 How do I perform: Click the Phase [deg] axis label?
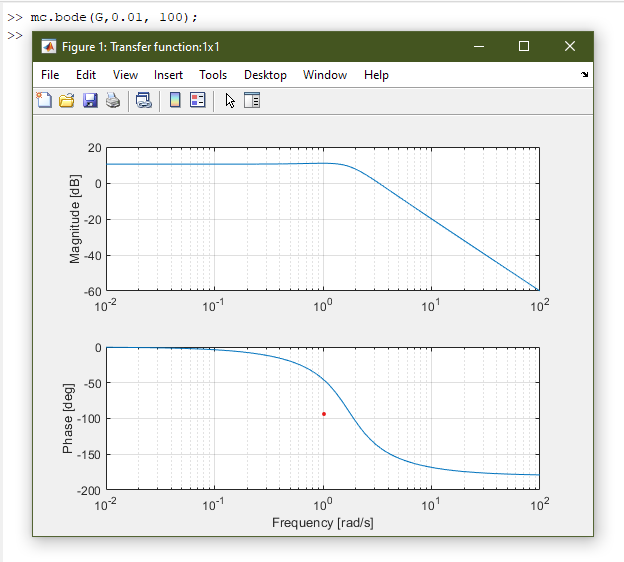(x=68, y=418)
